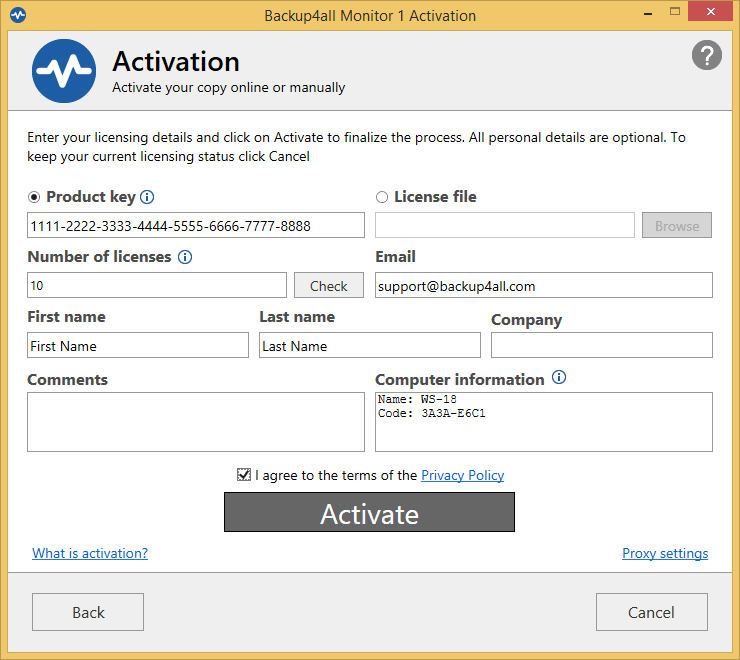This screenshot has width=740, height=660.
Task: Focus the Company input field
Action: coord(602,345)
